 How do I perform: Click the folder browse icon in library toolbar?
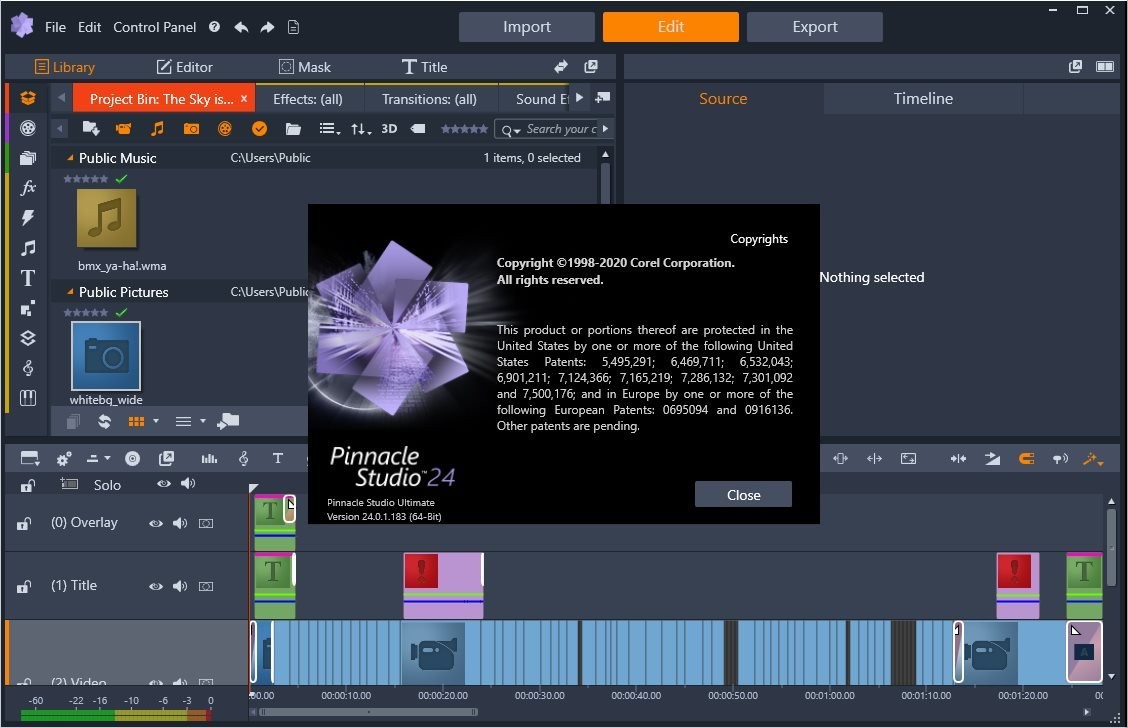[293, 129]
